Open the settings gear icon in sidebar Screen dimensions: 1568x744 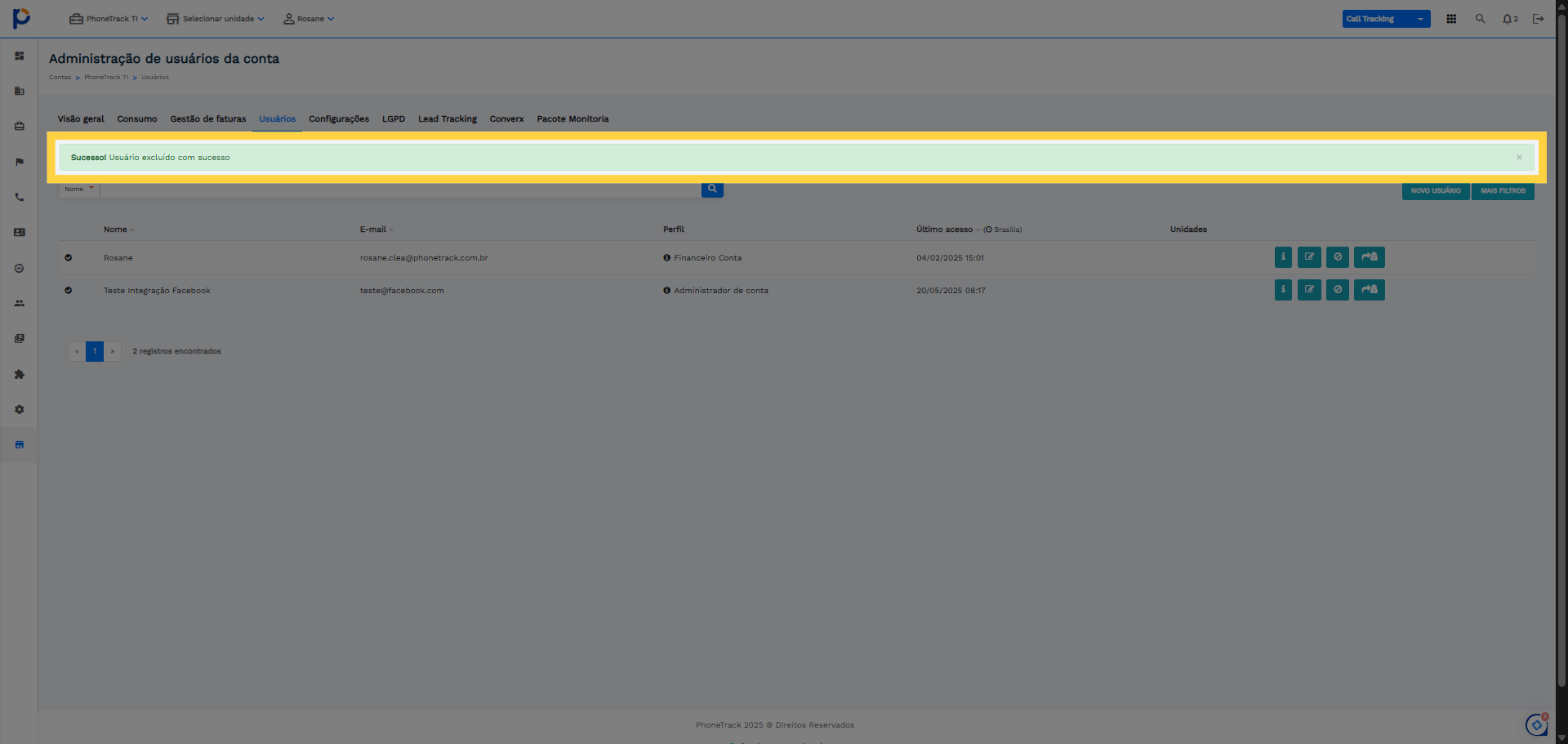click(x=20, y=409)
